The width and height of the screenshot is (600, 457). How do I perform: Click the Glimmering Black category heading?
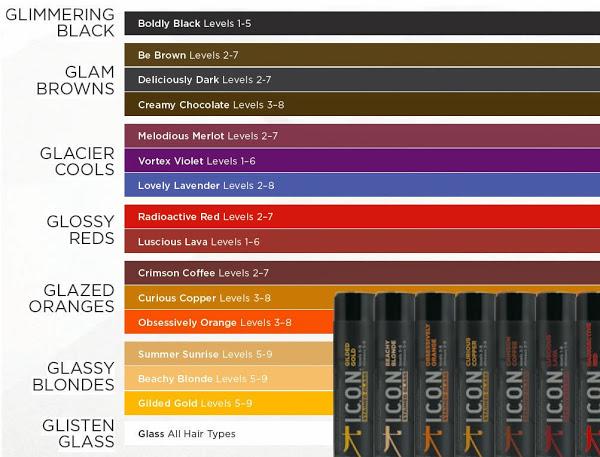(x=58, y=22)
